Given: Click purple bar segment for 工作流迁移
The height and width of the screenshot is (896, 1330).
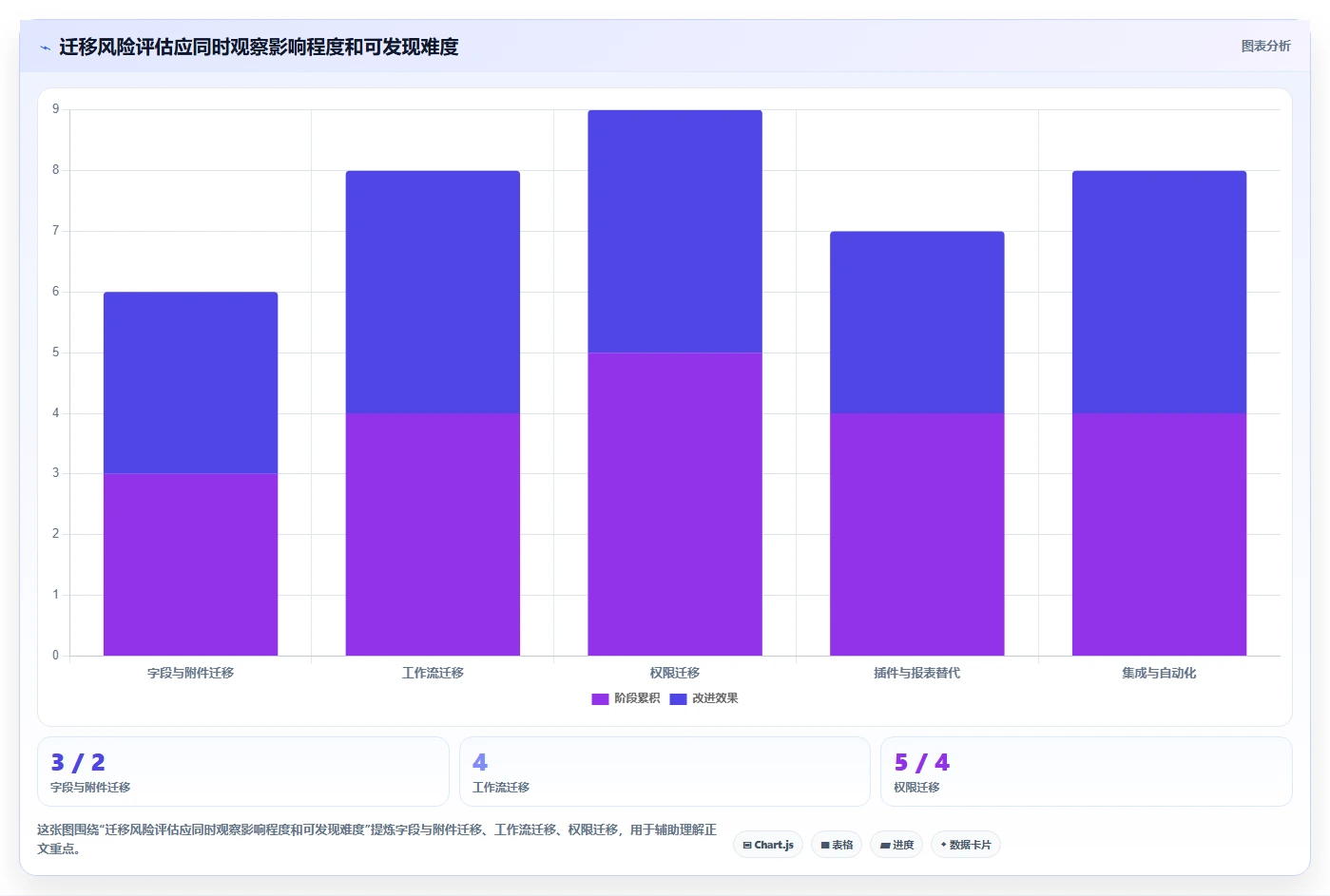Looking at the screenshot, I should click(x=433, y=534).
